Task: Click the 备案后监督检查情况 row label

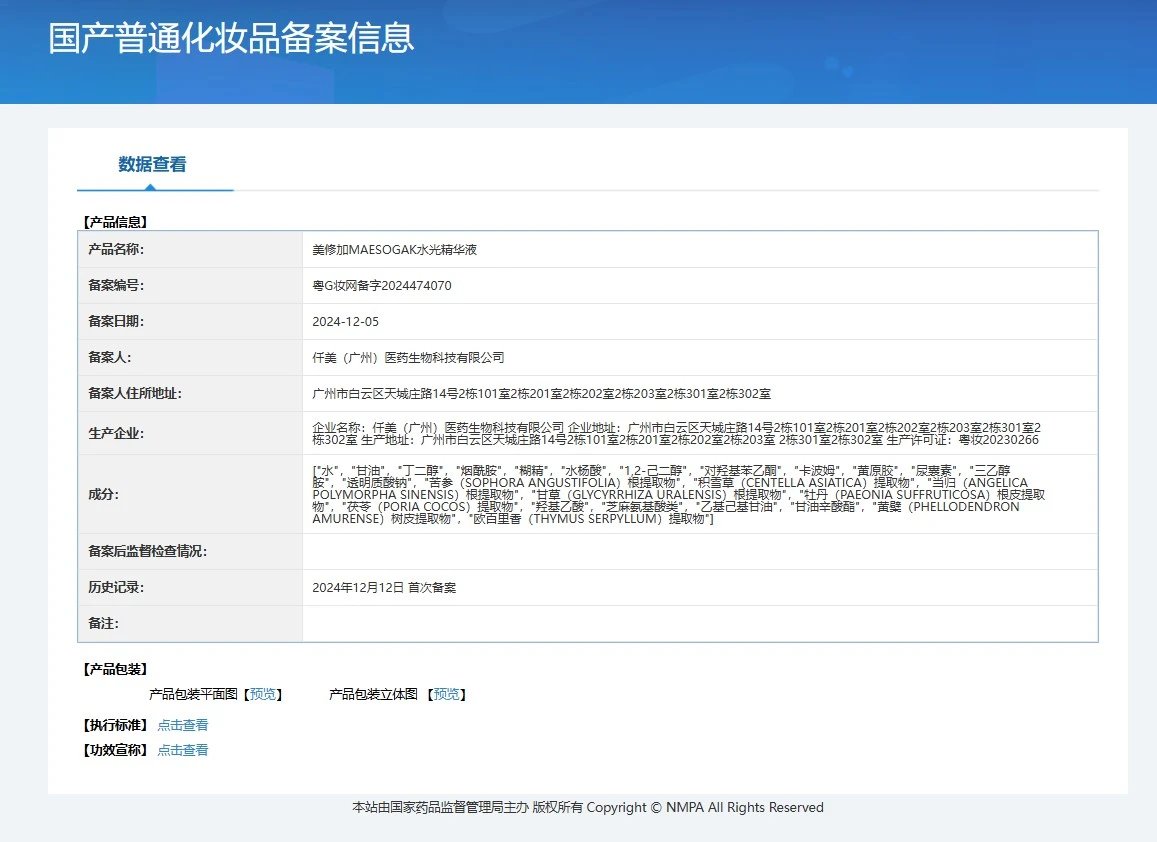Action: coord(148,552)
